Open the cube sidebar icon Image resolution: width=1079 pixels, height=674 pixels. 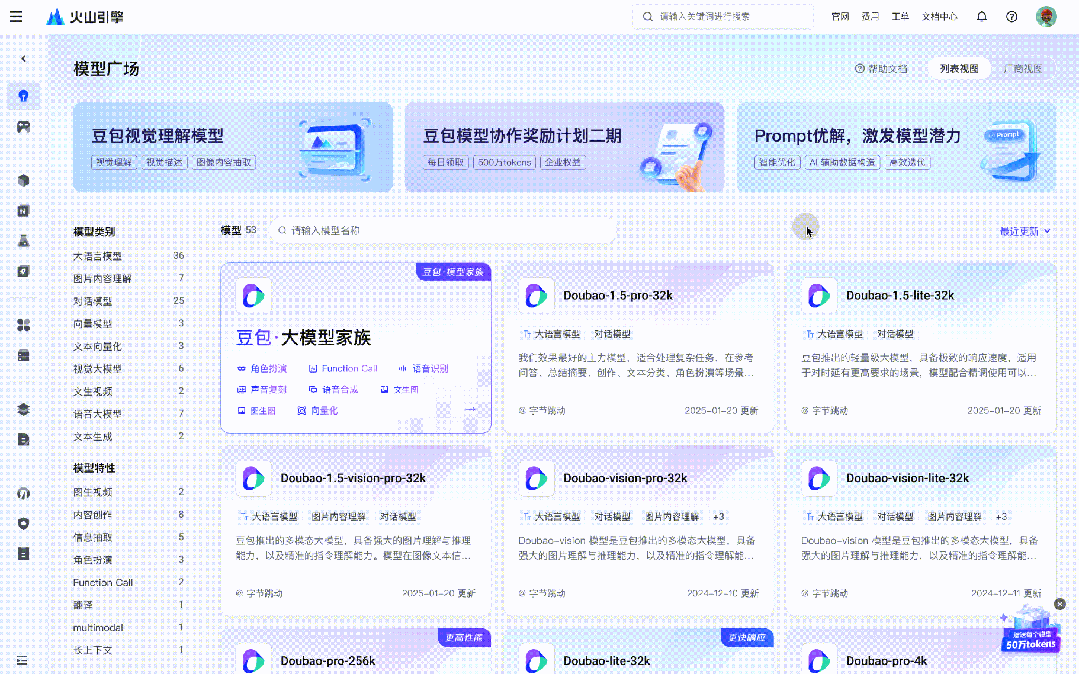23,180
